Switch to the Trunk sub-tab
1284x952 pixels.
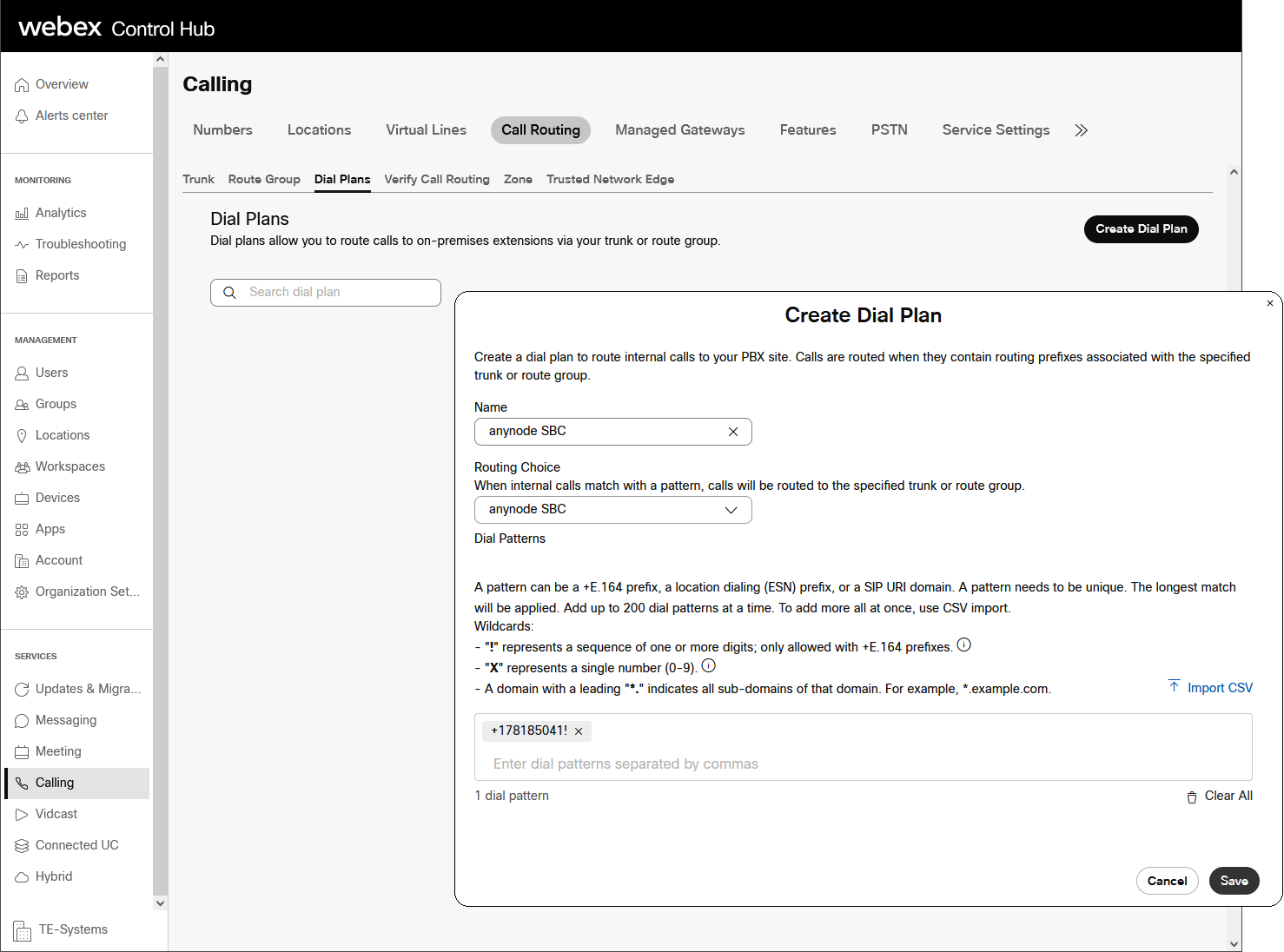pyautogui.click(x=198, y=180)
